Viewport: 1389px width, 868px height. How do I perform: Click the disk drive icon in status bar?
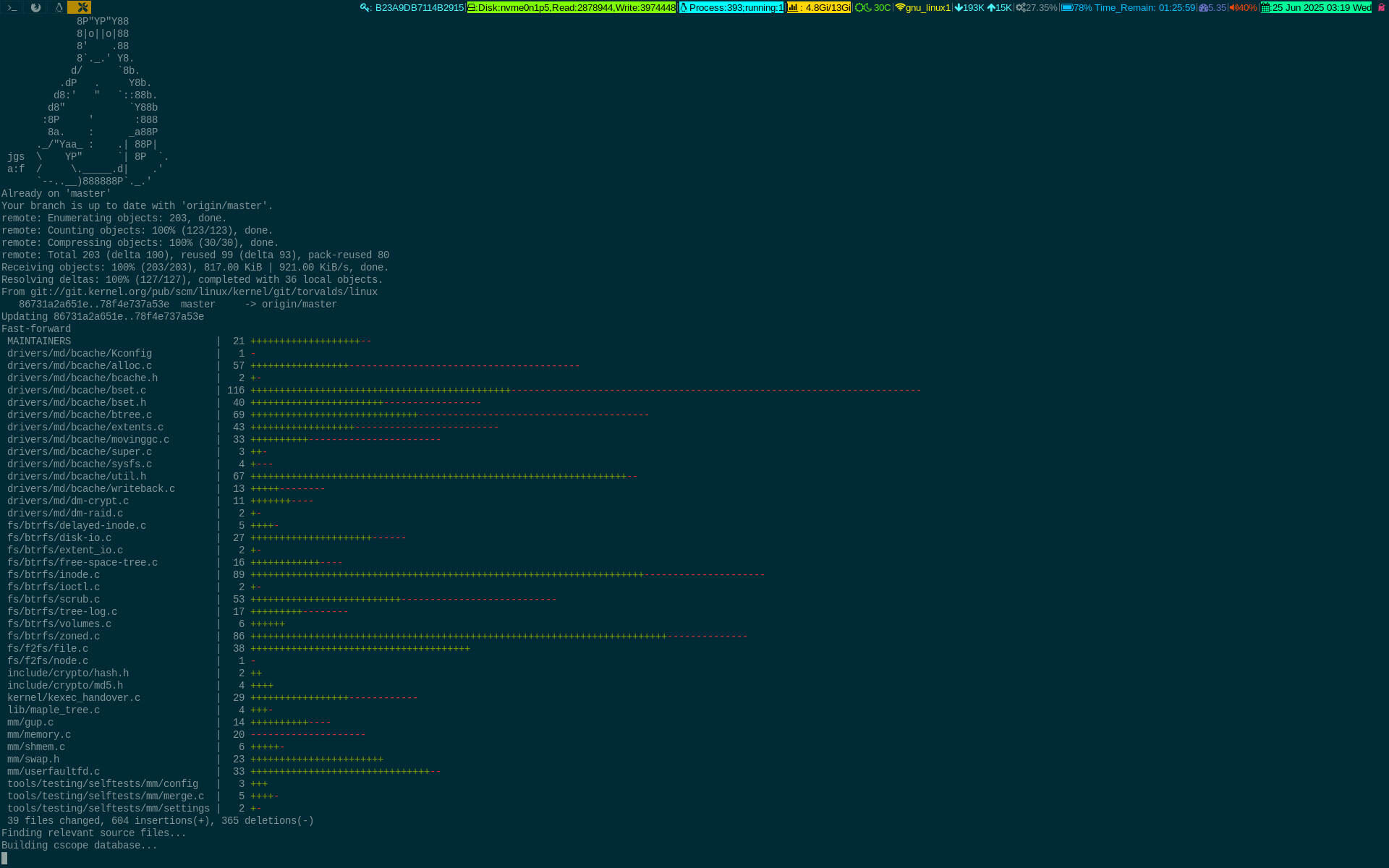click(472, 8)
